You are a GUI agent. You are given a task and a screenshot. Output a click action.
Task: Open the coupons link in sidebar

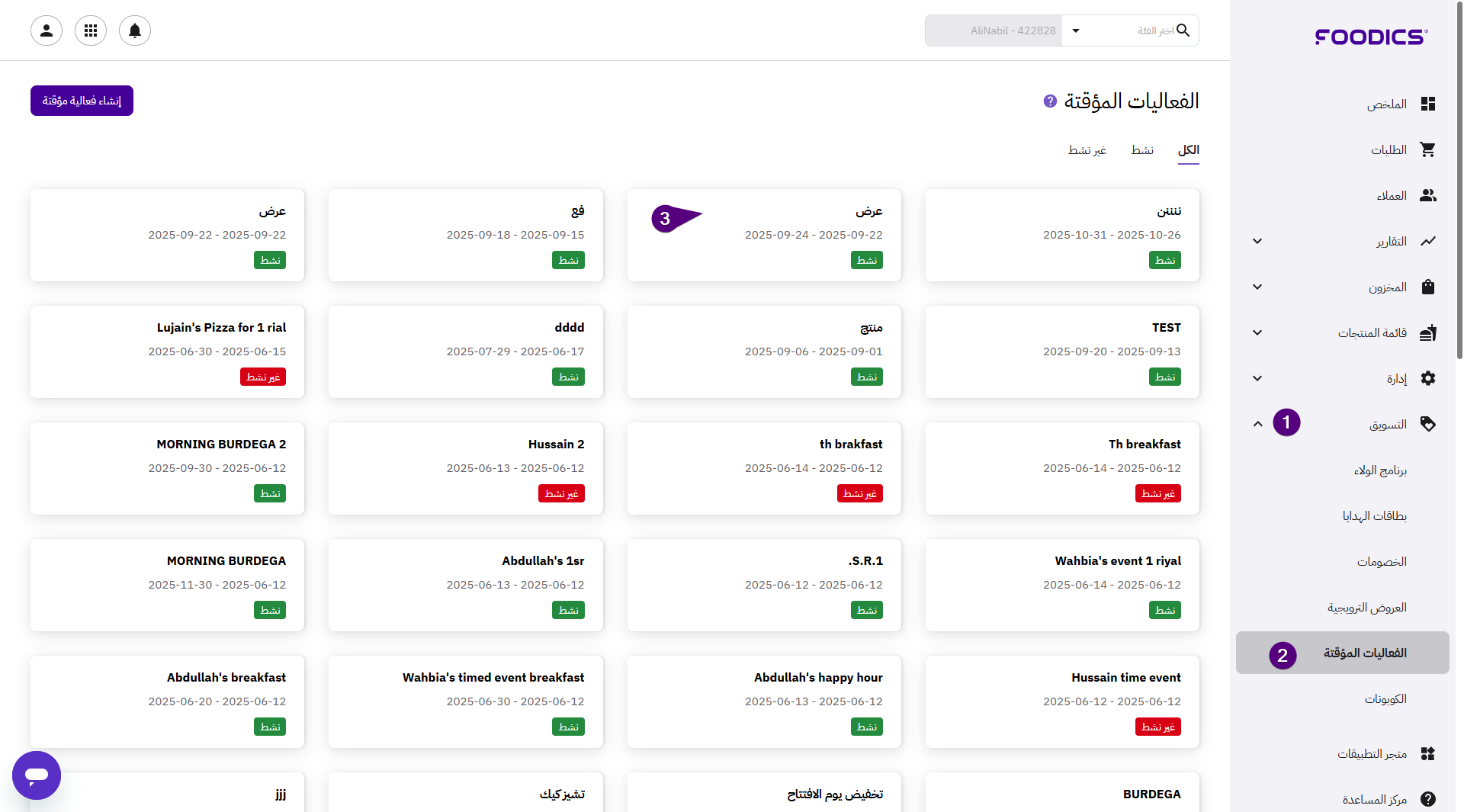[1385, 699]
